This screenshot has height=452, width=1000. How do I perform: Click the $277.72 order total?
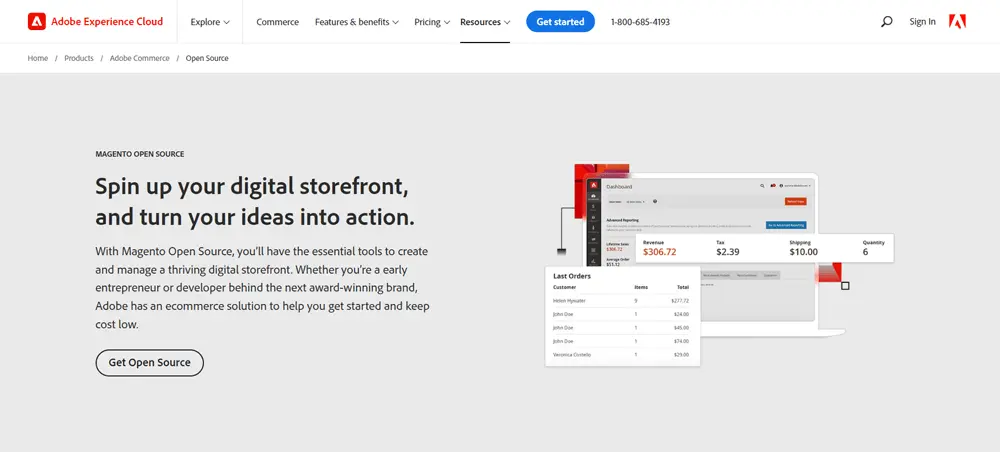click(680, 300)
